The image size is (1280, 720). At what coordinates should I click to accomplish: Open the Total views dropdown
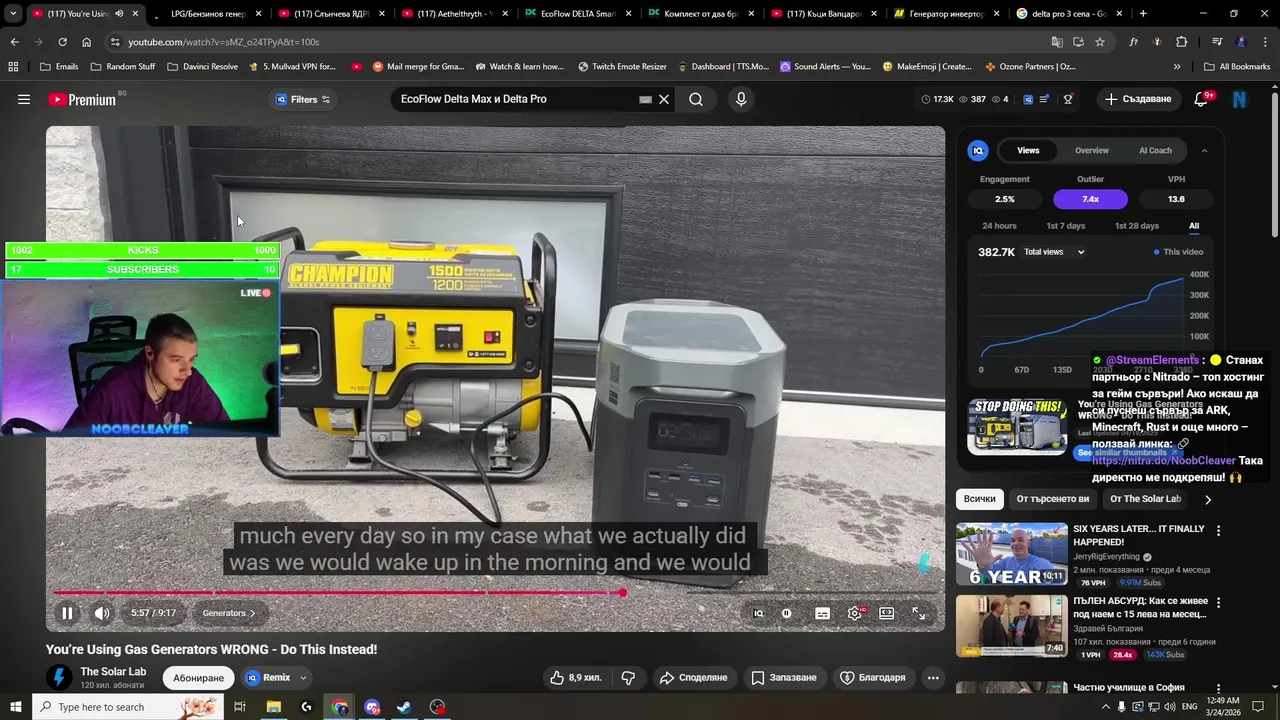pyautogui.click(x=1053, y=252)
